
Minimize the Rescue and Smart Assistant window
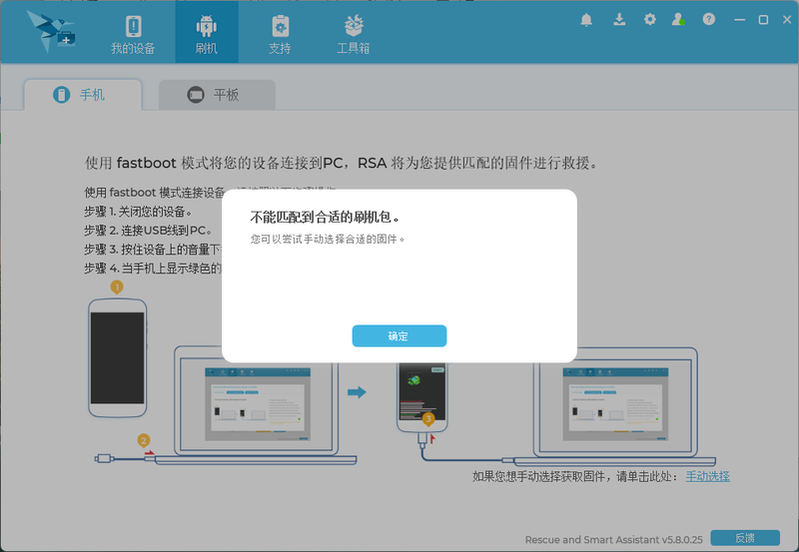click(x=739, y=19)
